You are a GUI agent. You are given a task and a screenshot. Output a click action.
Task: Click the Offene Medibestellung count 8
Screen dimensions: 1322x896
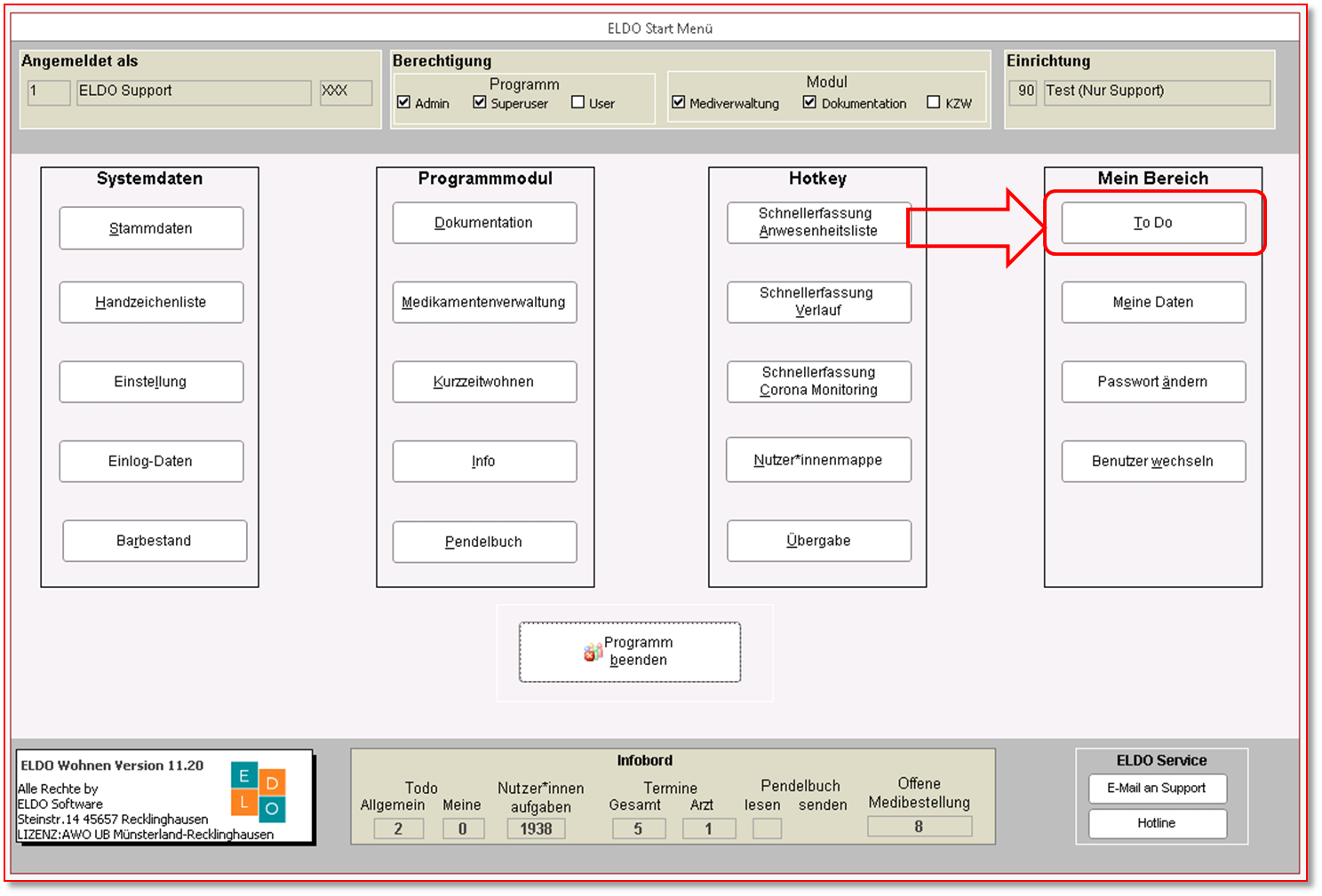pos(920,827)
